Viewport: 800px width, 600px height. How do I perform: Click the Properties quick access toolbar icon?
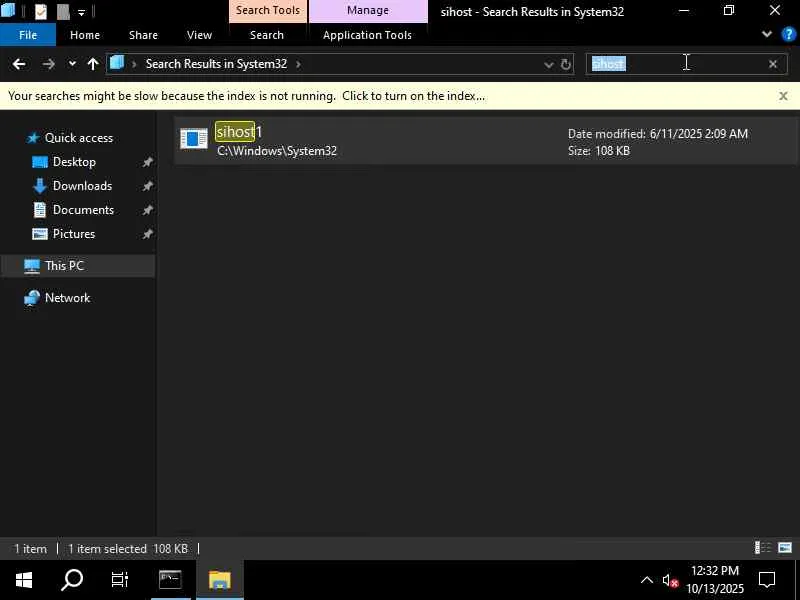(x=40, y=11)
